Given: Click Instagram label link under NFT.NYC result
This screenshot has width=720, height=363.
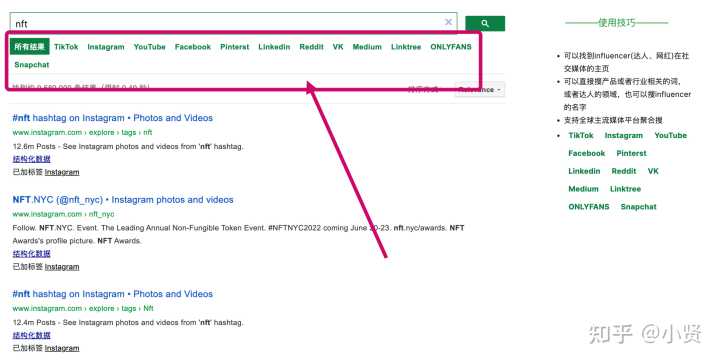Looking at the screenshot, I should [62, 267].
